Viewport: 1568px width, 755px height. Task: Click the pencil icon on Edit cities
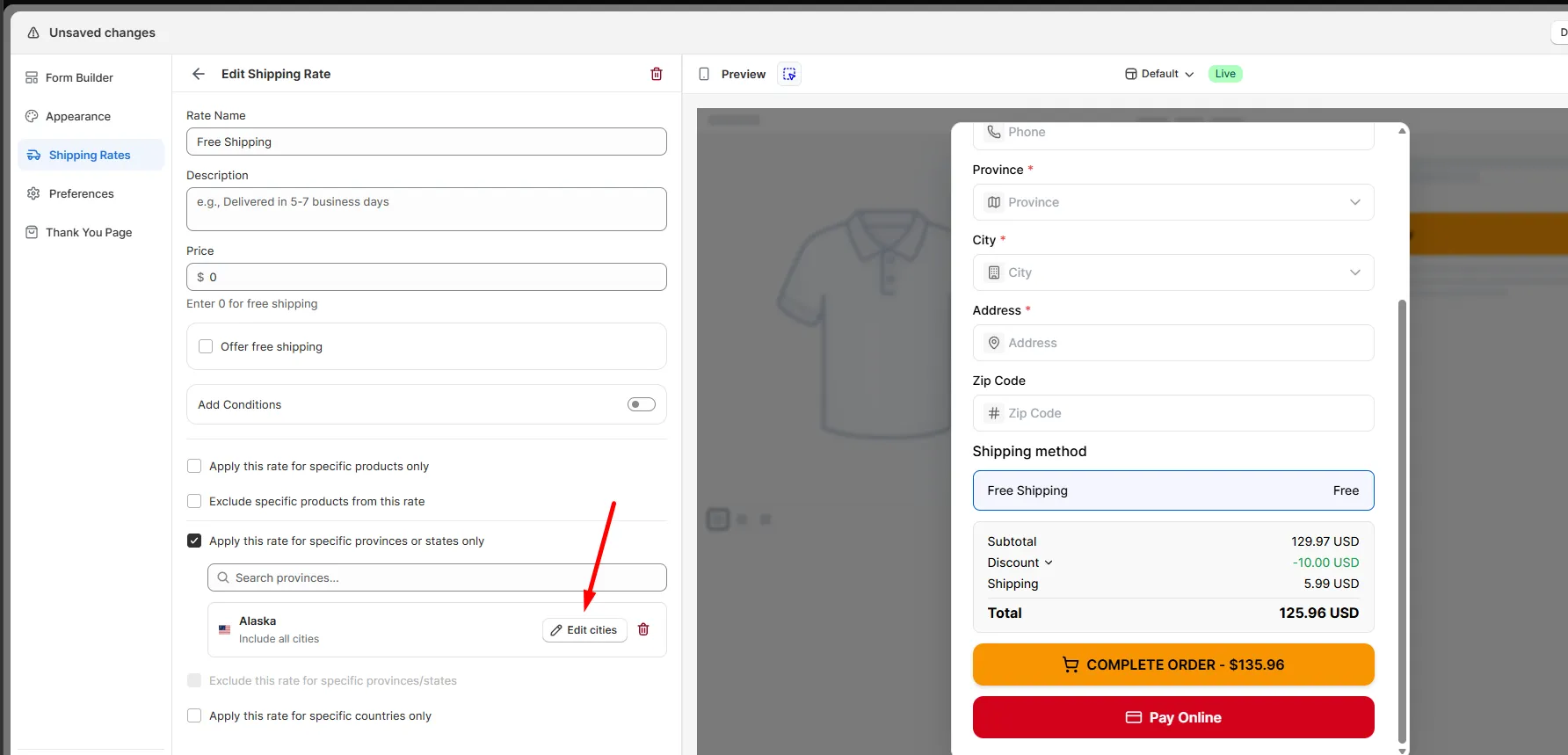tap(556, 630)
